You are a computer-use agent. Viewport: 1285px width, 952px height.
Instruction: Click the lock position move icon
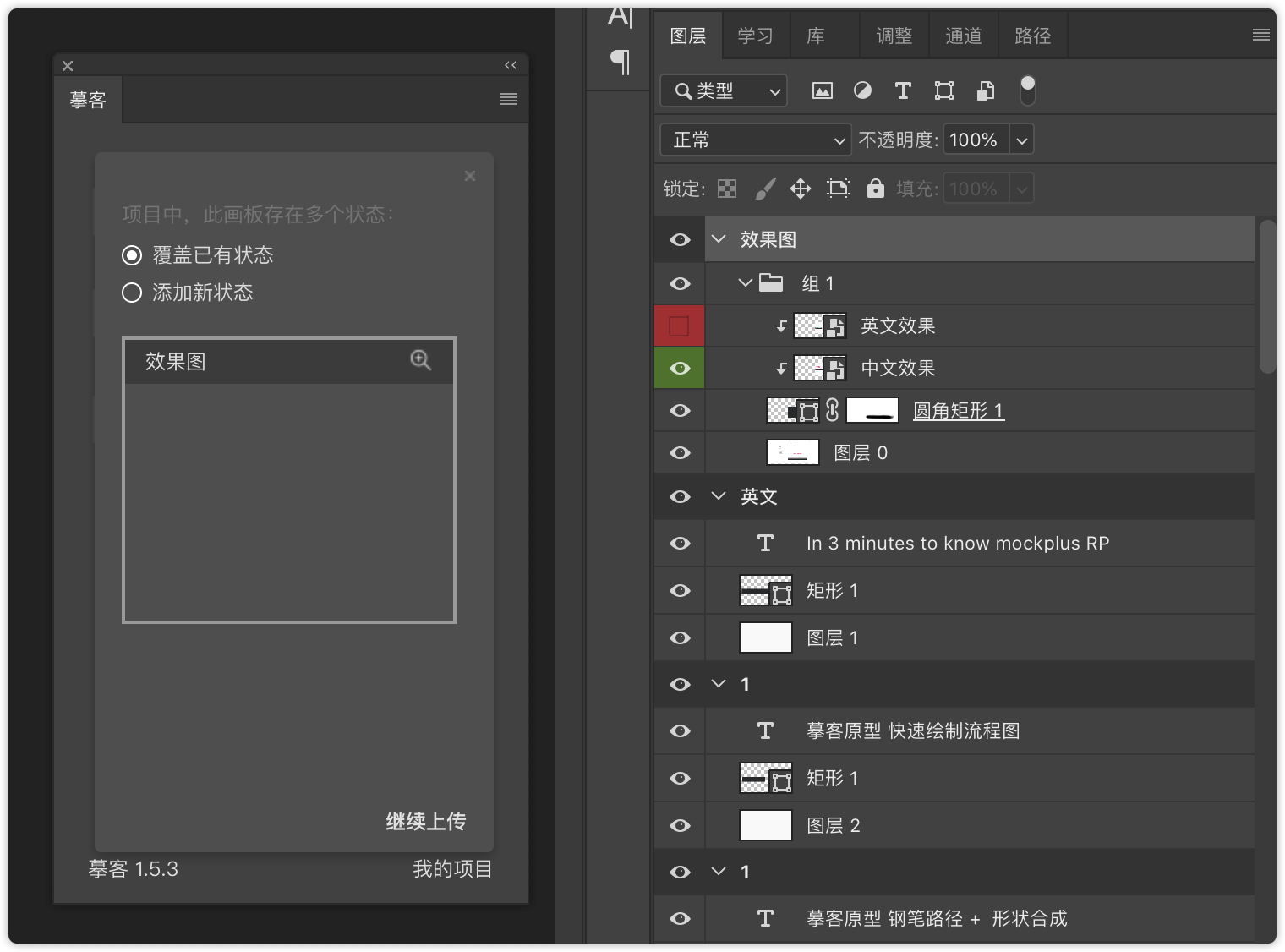point(800,189)
